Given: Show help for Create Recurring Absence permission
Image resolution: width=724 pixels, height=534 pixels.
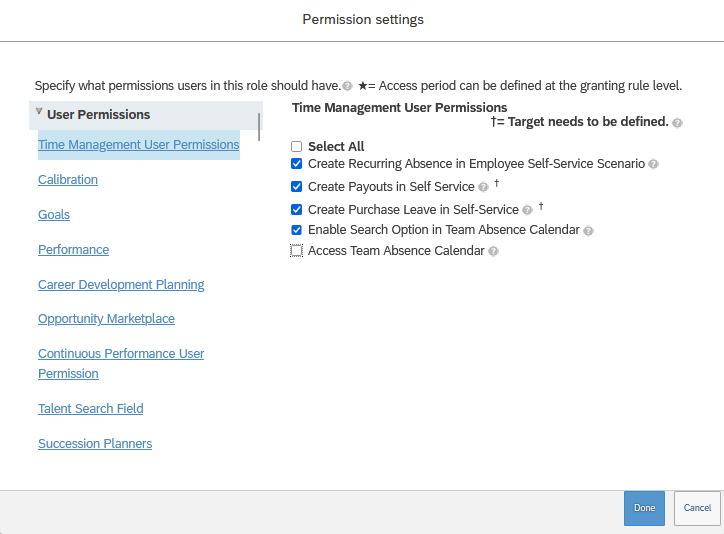Looking at the screenshot, I should click(x=653, y=164).
